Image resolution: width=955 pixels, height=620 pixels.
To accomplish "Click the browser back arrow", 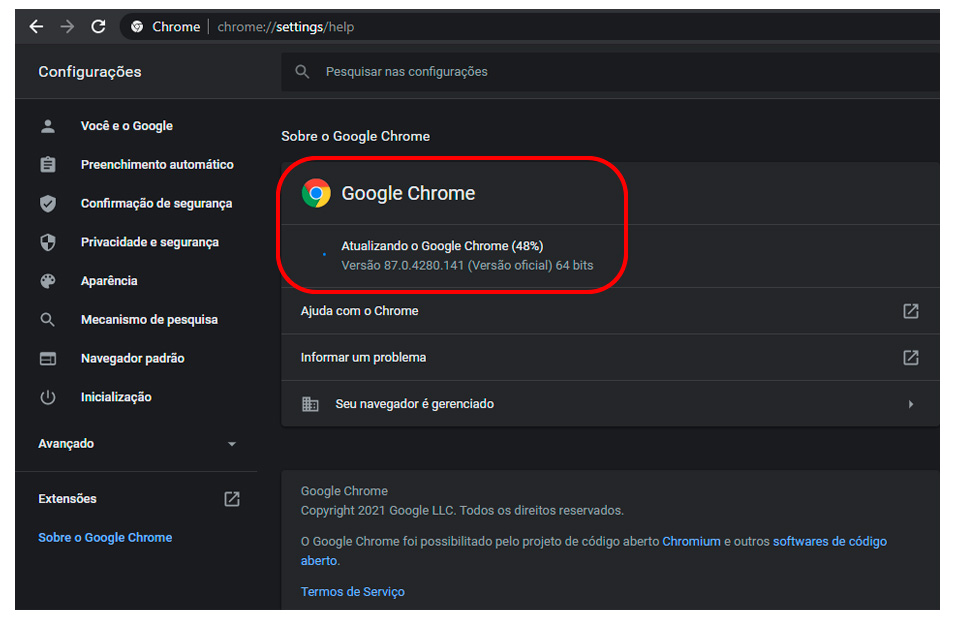I will point(36,27).
